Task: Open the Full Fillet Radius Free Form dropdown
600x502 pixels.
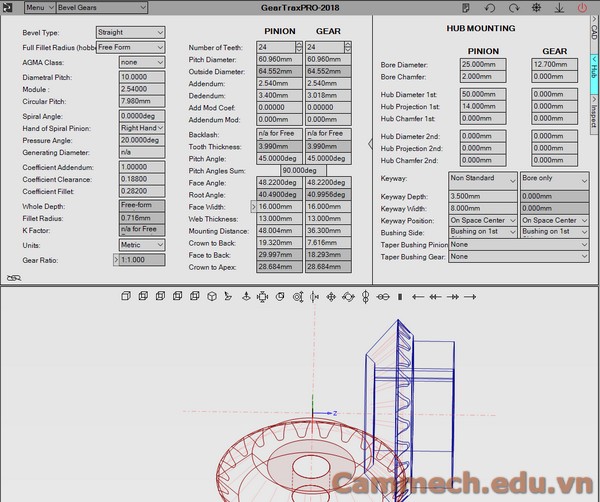Action: pyautogui.click(x=130, y=47)
